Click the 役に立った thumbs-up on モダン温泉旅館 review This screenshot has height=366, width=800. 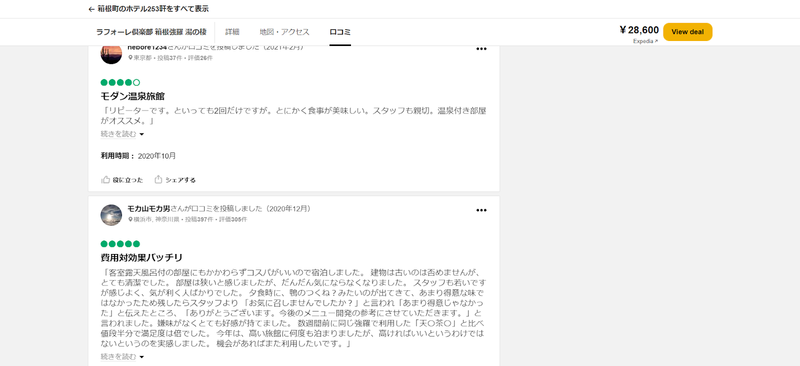(122, 180)
